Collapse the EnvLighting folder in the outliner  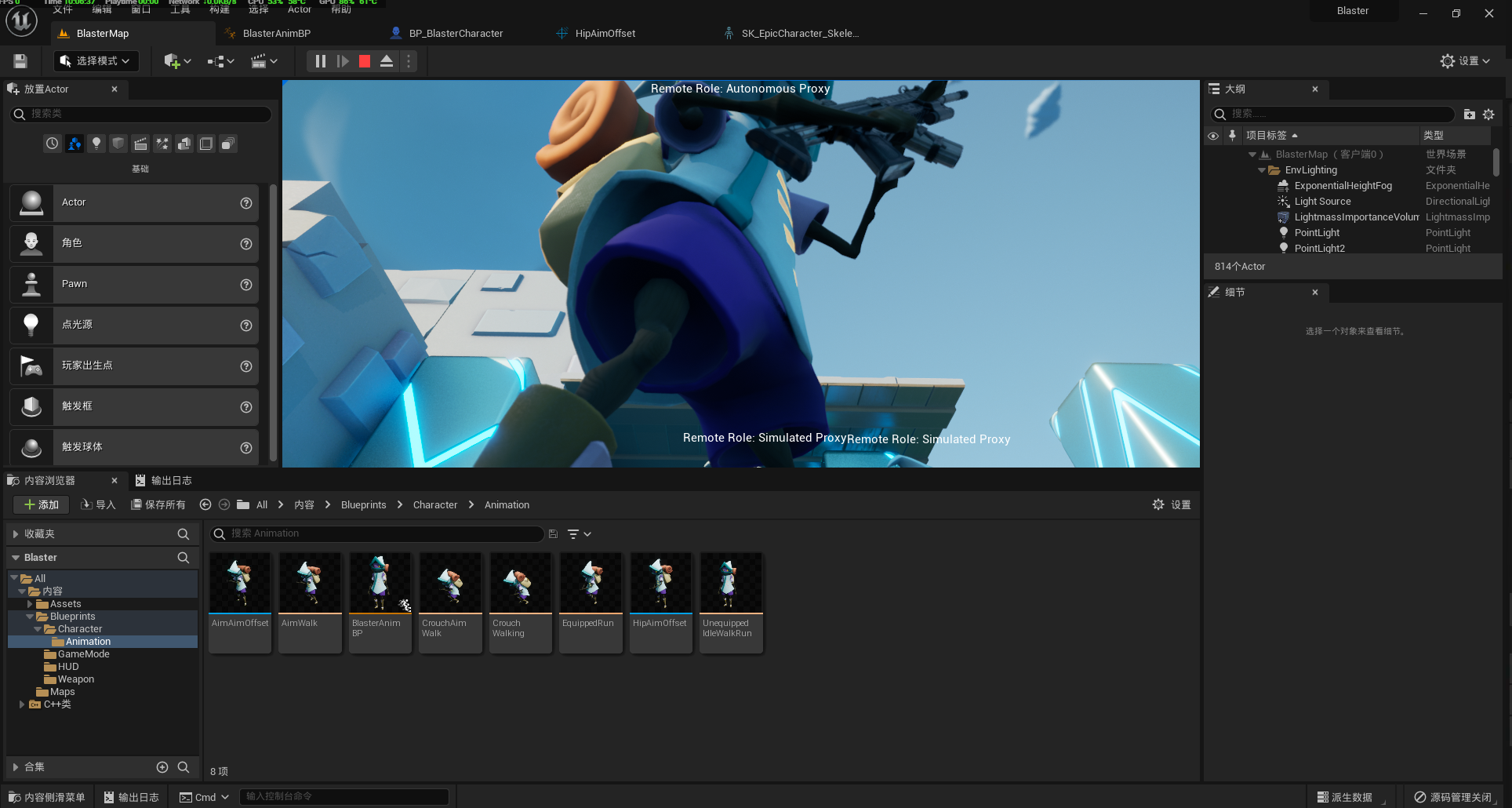1261,170
